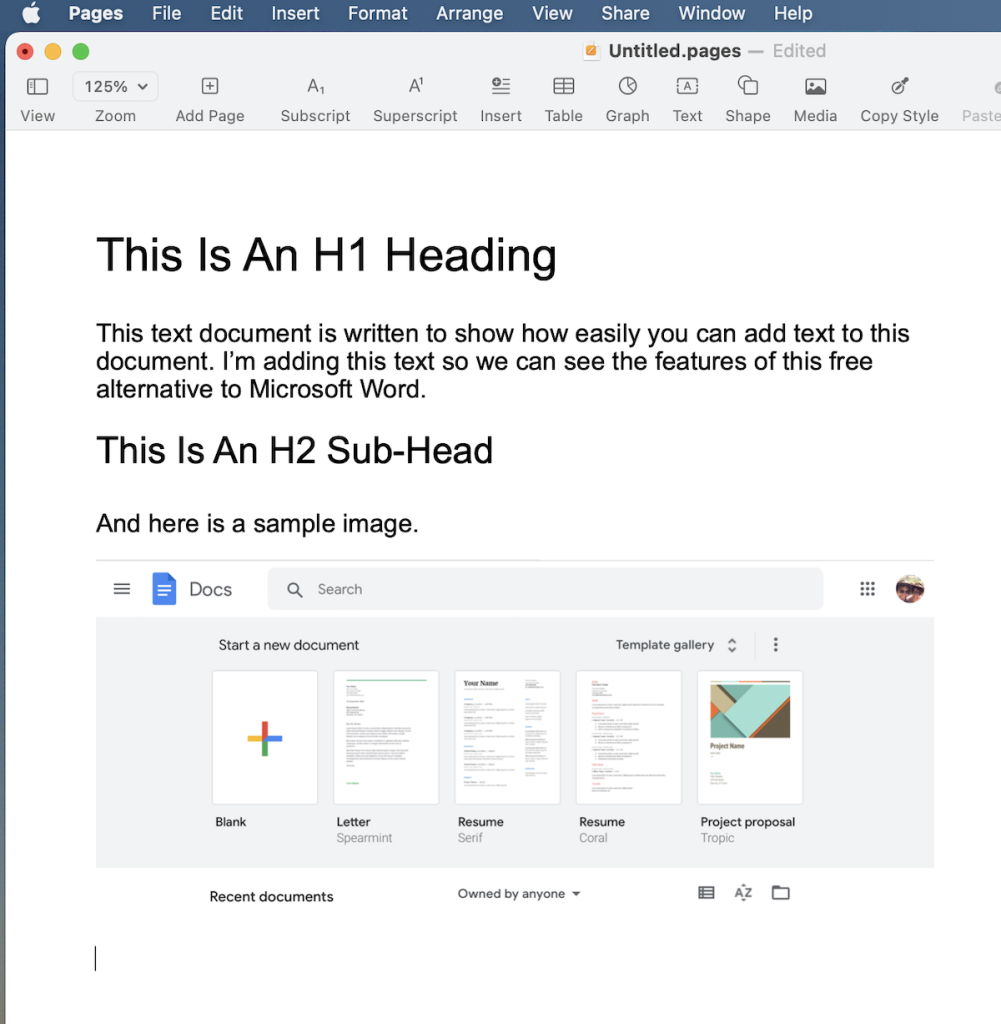The image size is (1001, 1024).
Task: Open the Apple menu
Action: tap(31, 13)
